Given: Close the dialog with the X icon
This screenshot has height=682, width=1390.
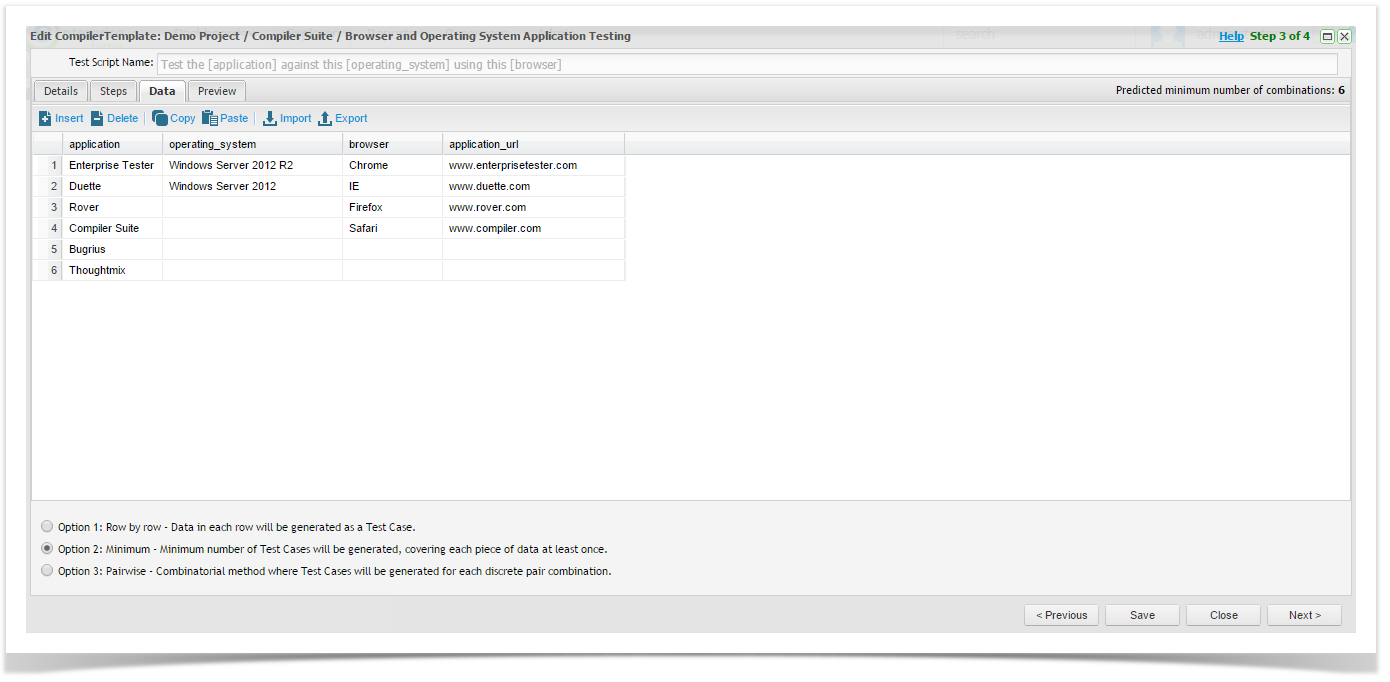Looking at the screenshot, I should tap(1344, 36).
